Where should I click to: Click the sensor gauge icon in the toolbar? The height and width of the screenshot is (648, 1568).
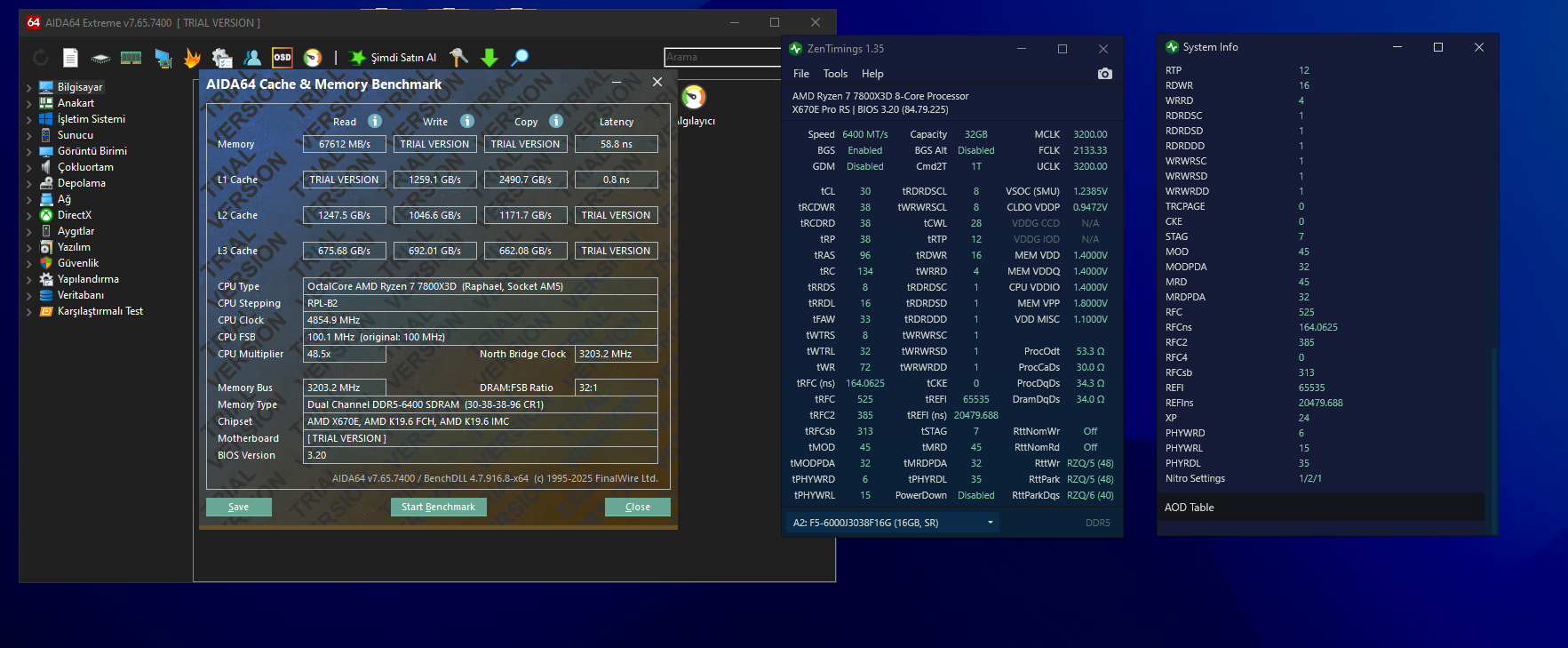click(x=313, y=58)
